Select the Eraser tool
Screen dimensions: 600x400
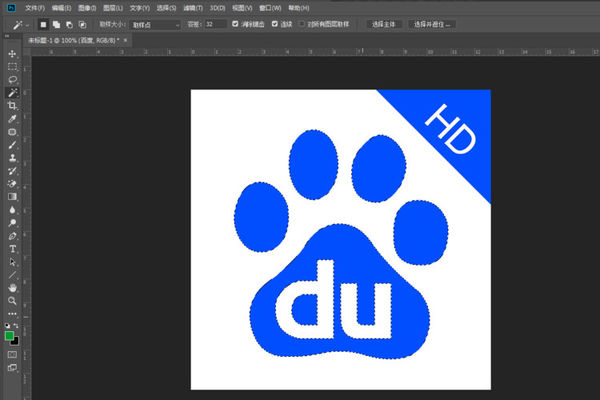pos(12,184)
